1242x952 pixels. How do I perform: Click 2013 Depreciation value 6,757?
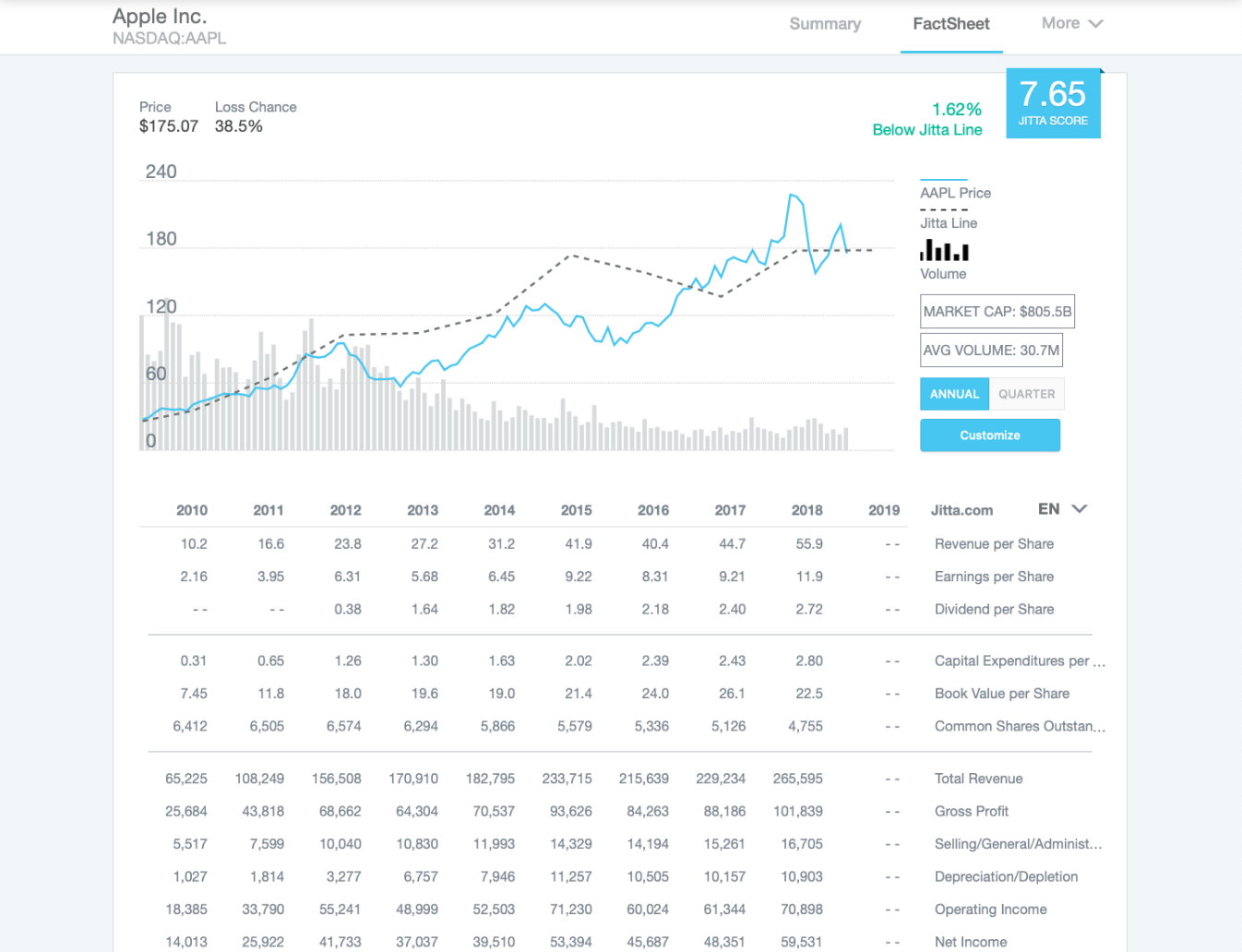(421, 877)
